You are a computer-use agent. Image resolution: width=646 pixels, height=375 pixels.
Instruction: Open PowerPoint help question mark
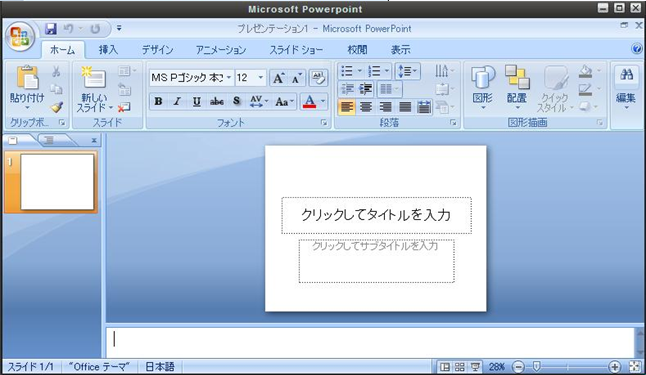pos(637,49)
